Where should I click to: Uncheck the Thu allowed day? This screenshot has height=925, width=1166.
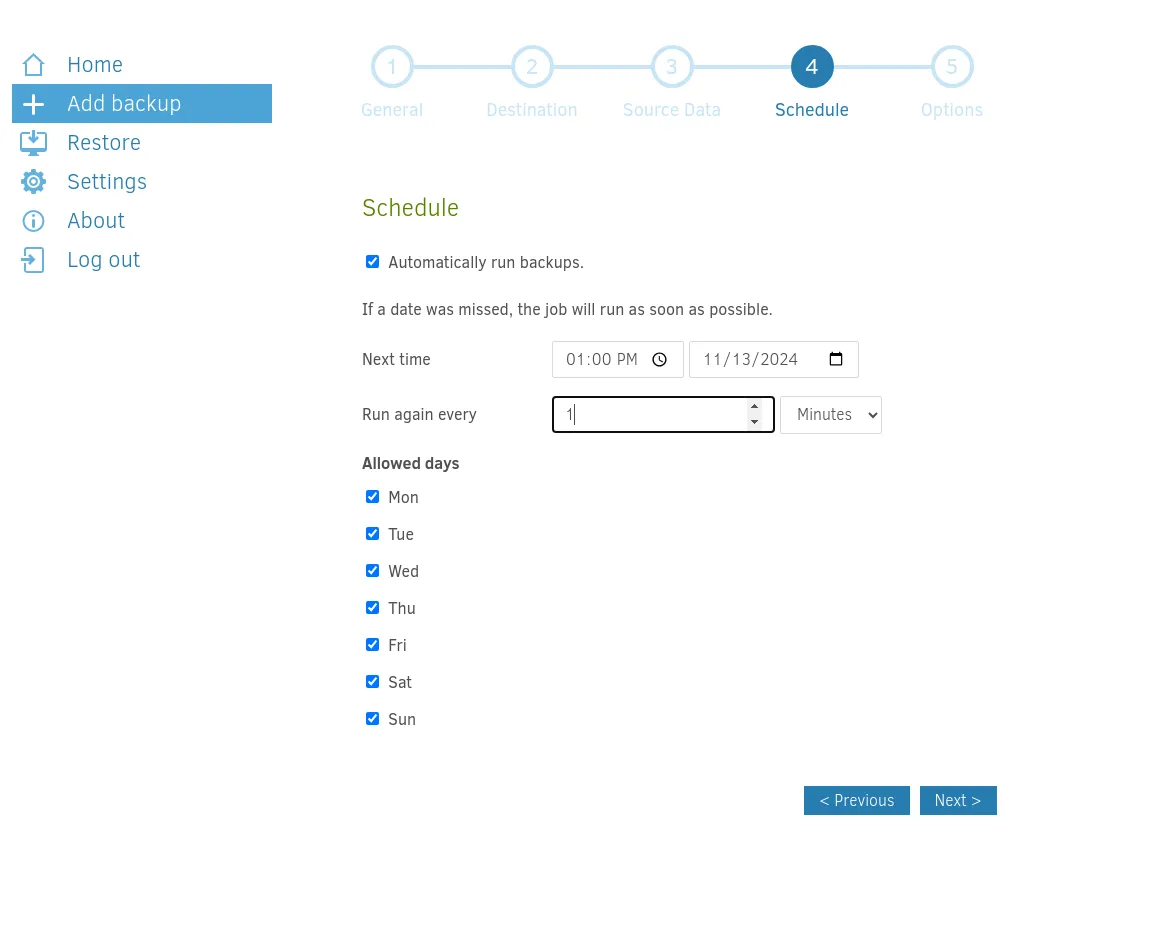(x=373, y=607)
